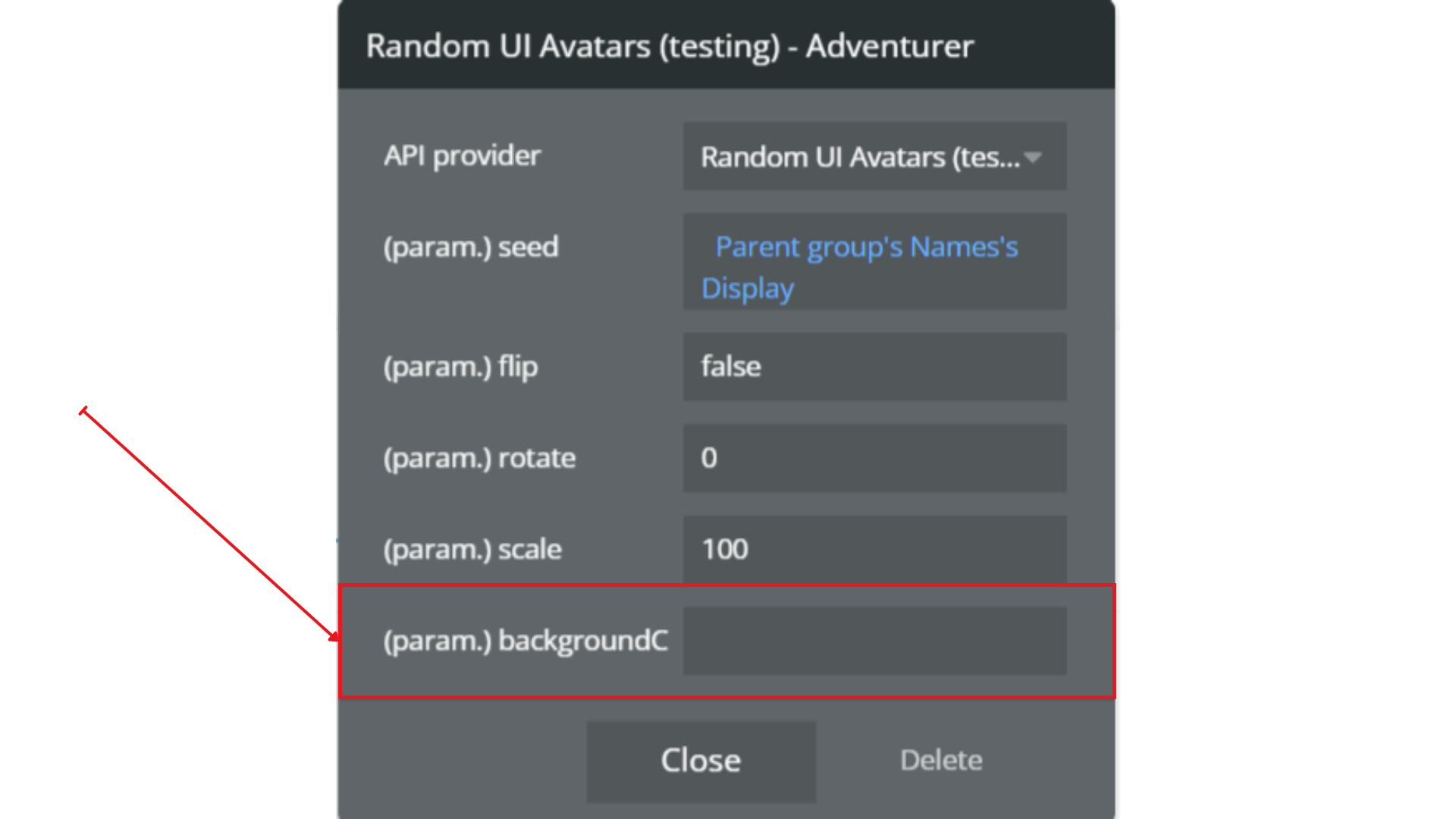Screen dimensions: 1456x819
Task: Select the (param.) scale label
Action: coord(472,550)
